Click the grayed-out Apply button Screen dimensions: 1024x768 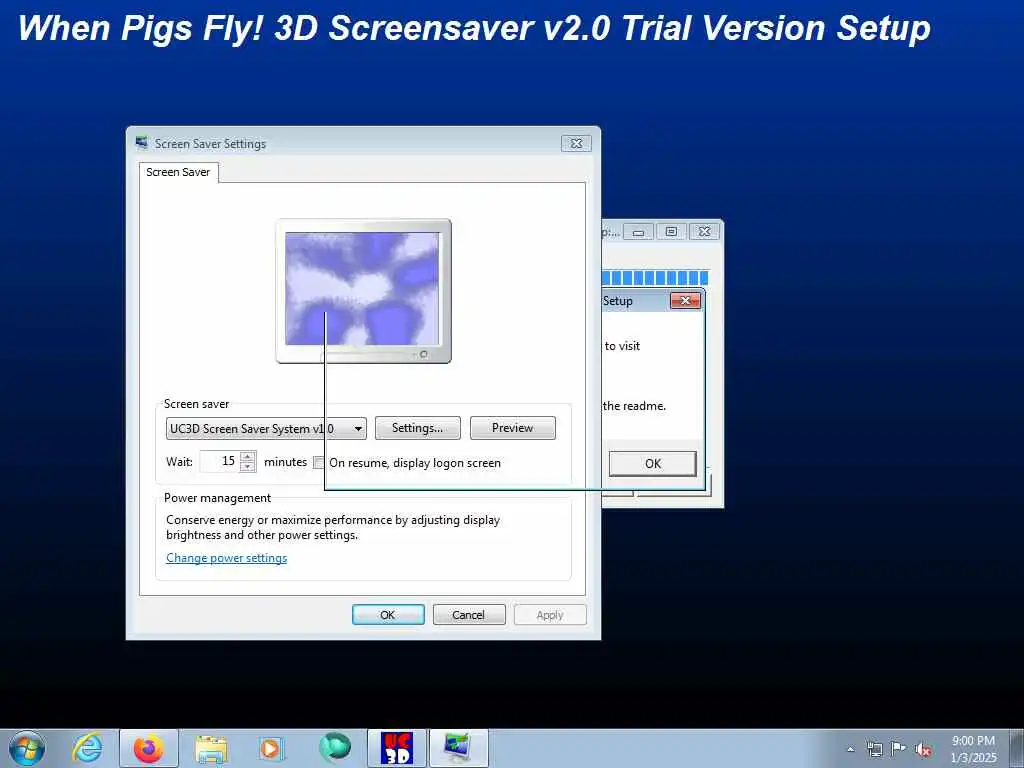click(550, 615)
